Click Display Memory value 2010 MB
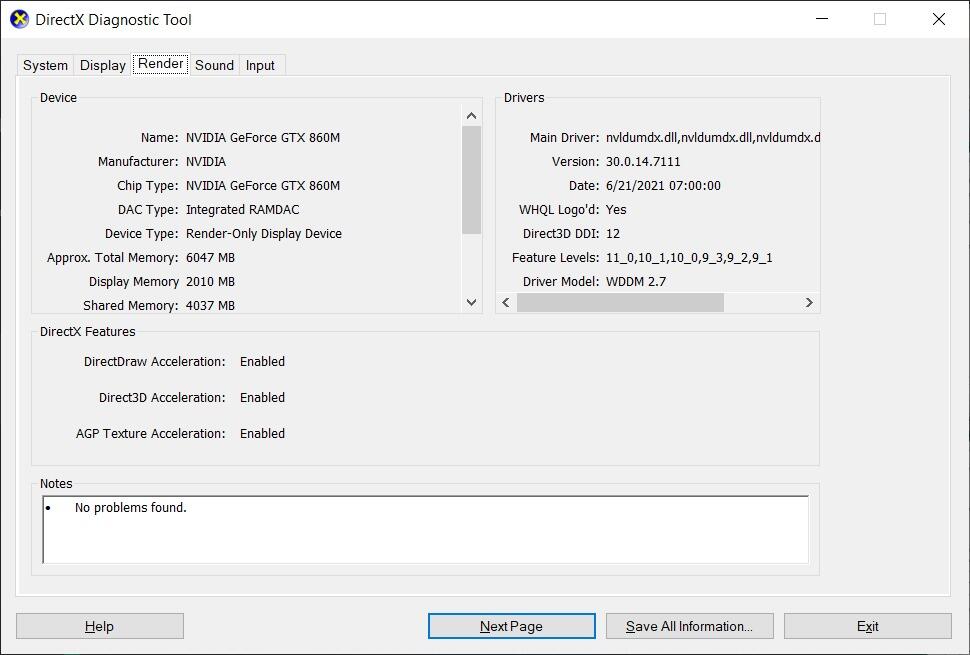The height and width of the screenshot is (655, 970). point(210,281)
